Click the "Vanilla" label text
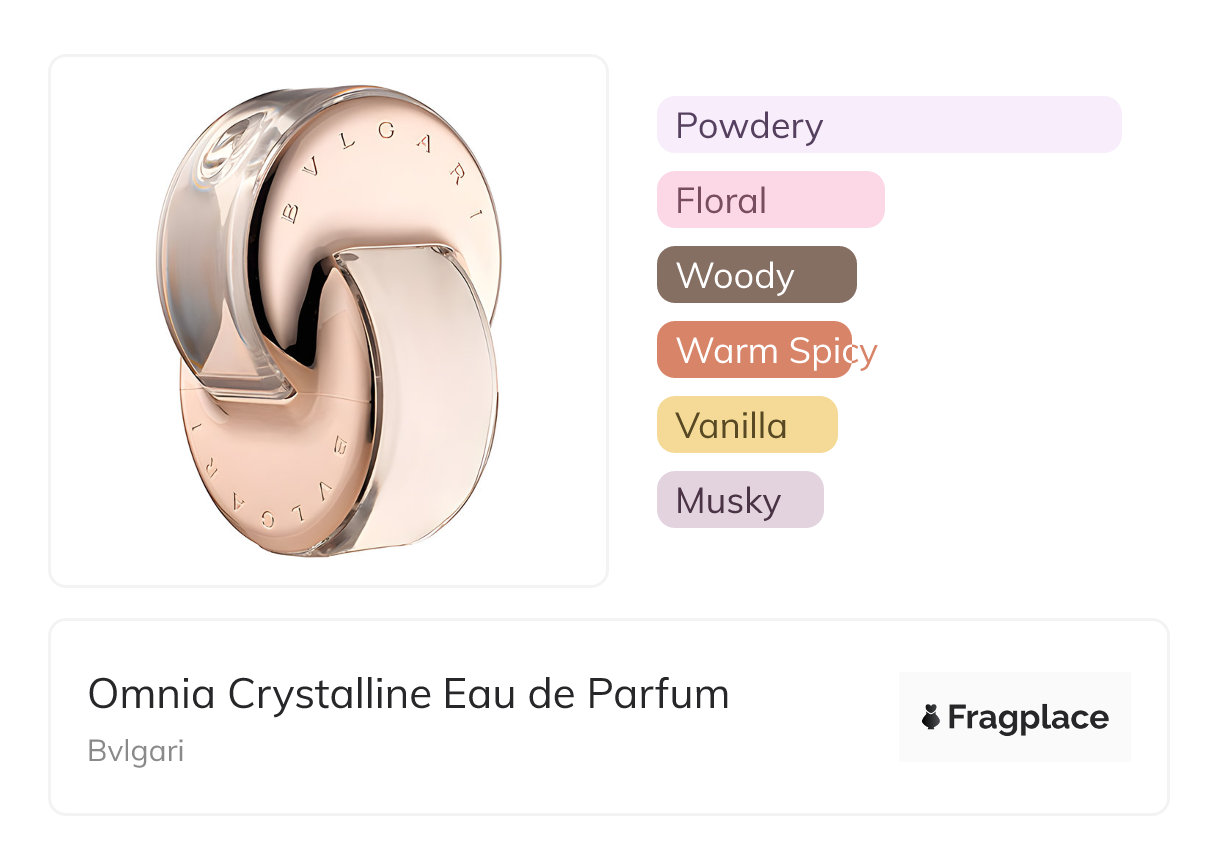Screen dimensions: 1218x864 coord(731,426)
